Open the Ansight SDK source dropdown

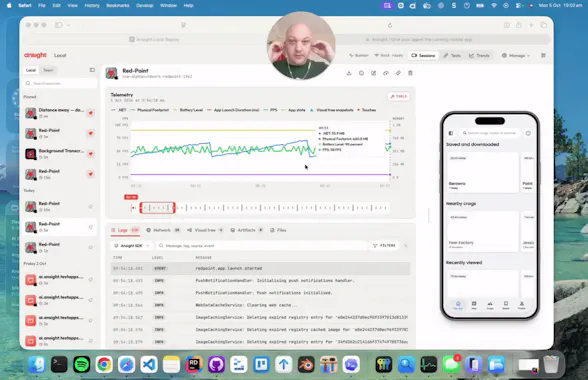point(132,246)
